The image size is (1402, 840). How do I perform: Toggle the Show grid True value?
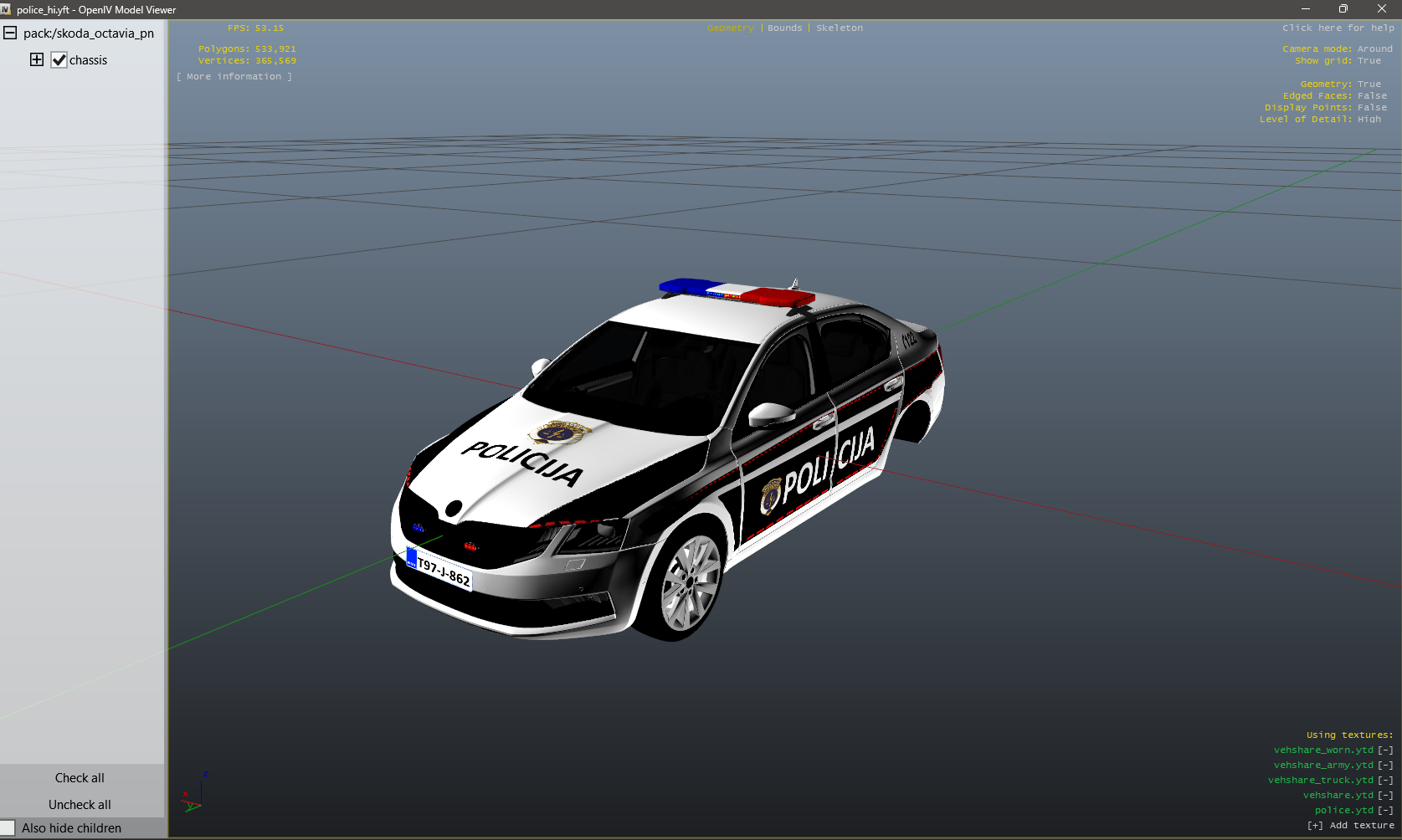1369,60
